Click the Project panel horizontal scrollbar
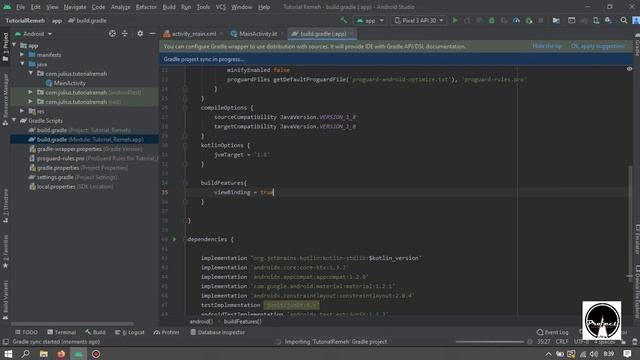The height and width of the screenshot is (360, 640). point(72,324)
